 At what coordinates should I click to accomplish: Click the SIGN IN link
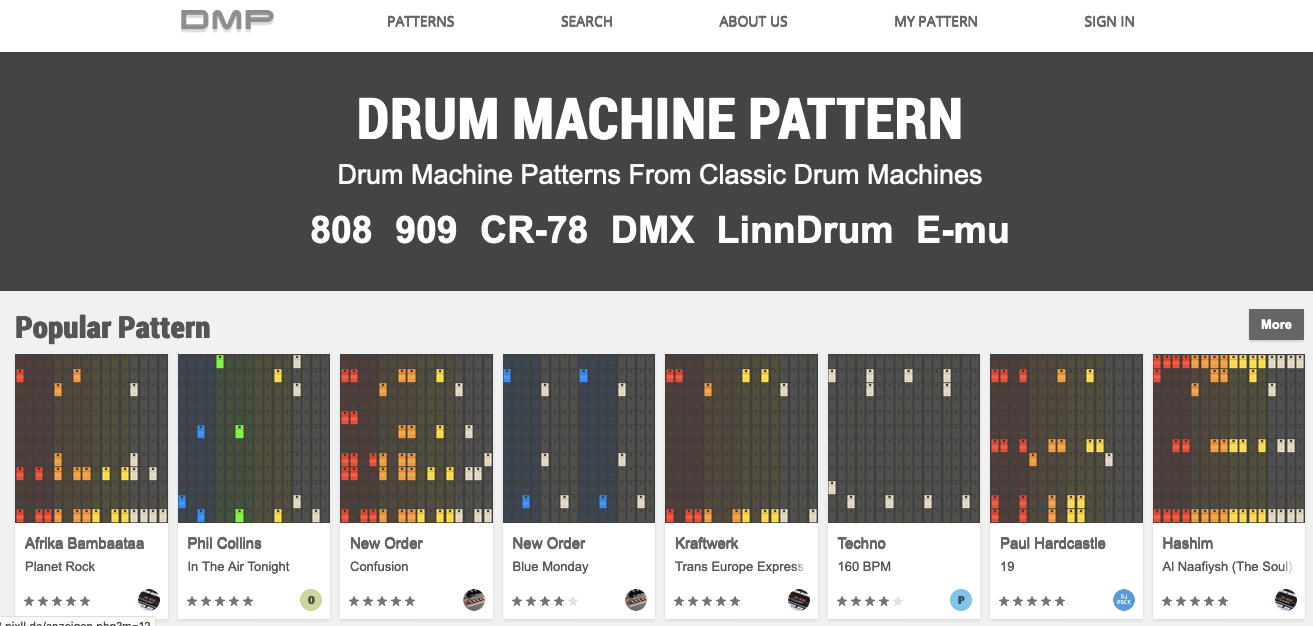coord(1109,21)
